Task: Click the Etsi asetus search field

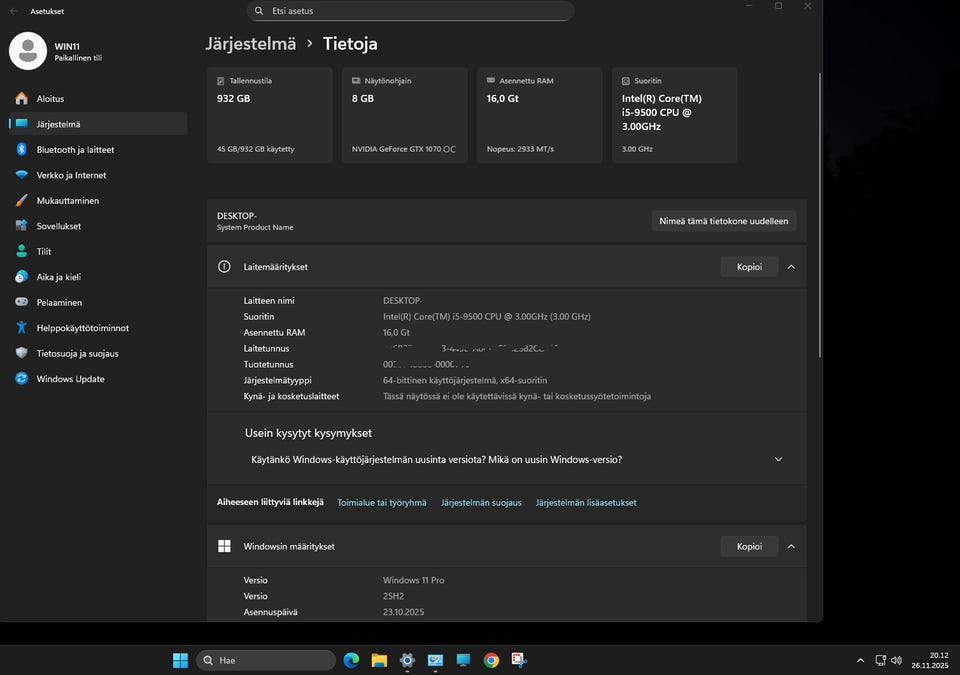Action: (410, 11)
